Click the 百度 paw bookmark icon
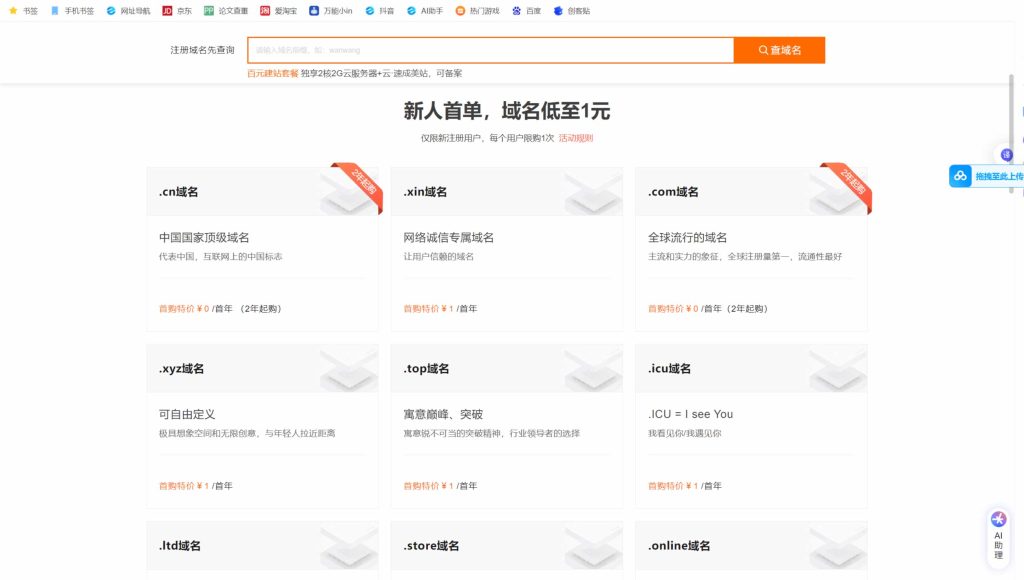The image size is (1024, 580). click(x=517, y=11)
